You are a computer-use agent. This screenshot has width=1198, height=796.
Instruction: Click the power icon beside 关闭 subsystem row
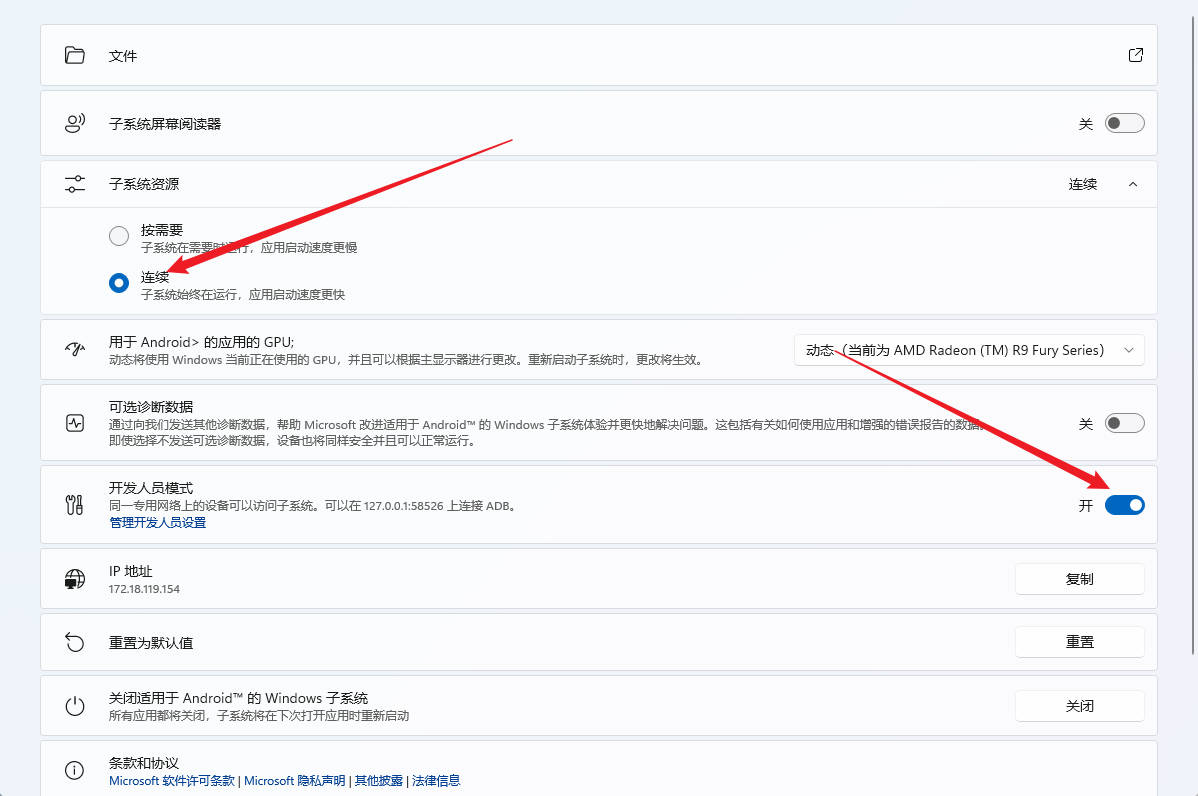tap(75, 705)
